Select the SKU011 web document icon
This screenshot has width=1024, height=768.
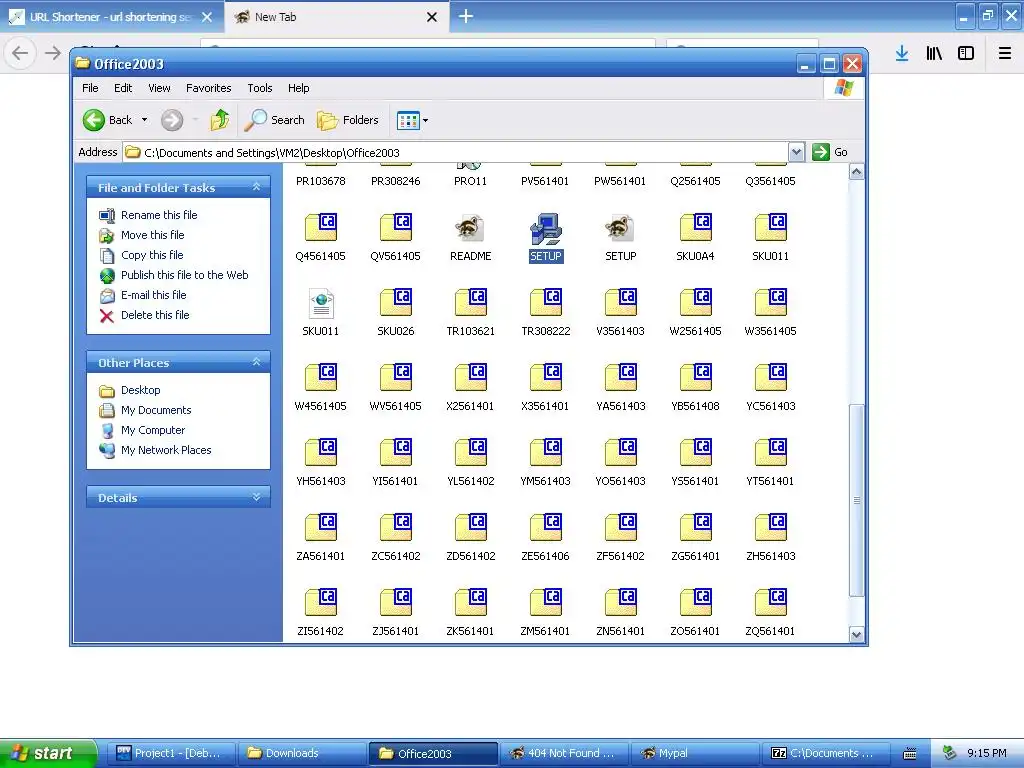tap(321, 303)
